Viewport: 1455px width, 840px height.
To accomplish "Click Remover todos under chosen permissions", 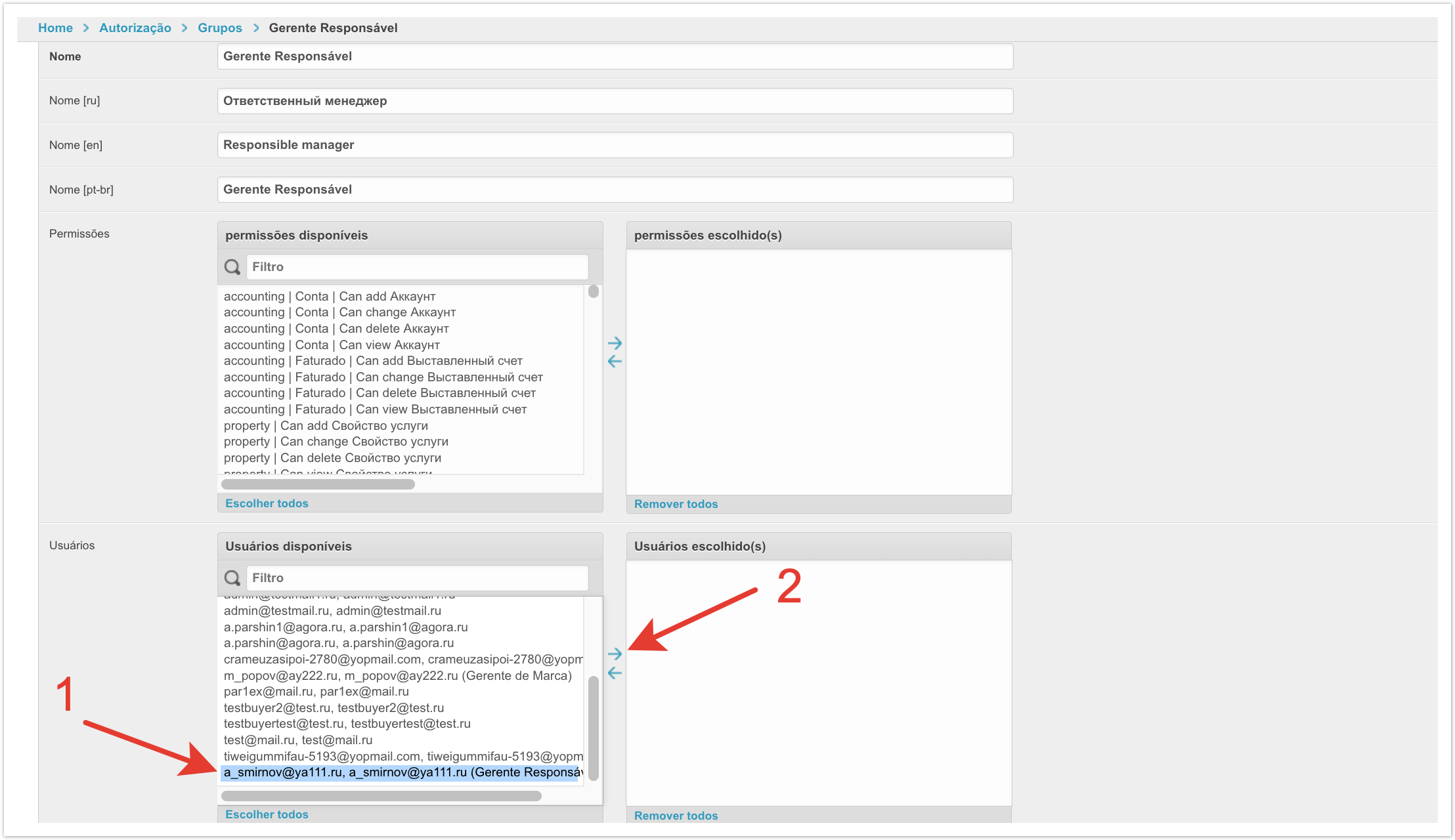I will tap(676, 504).
